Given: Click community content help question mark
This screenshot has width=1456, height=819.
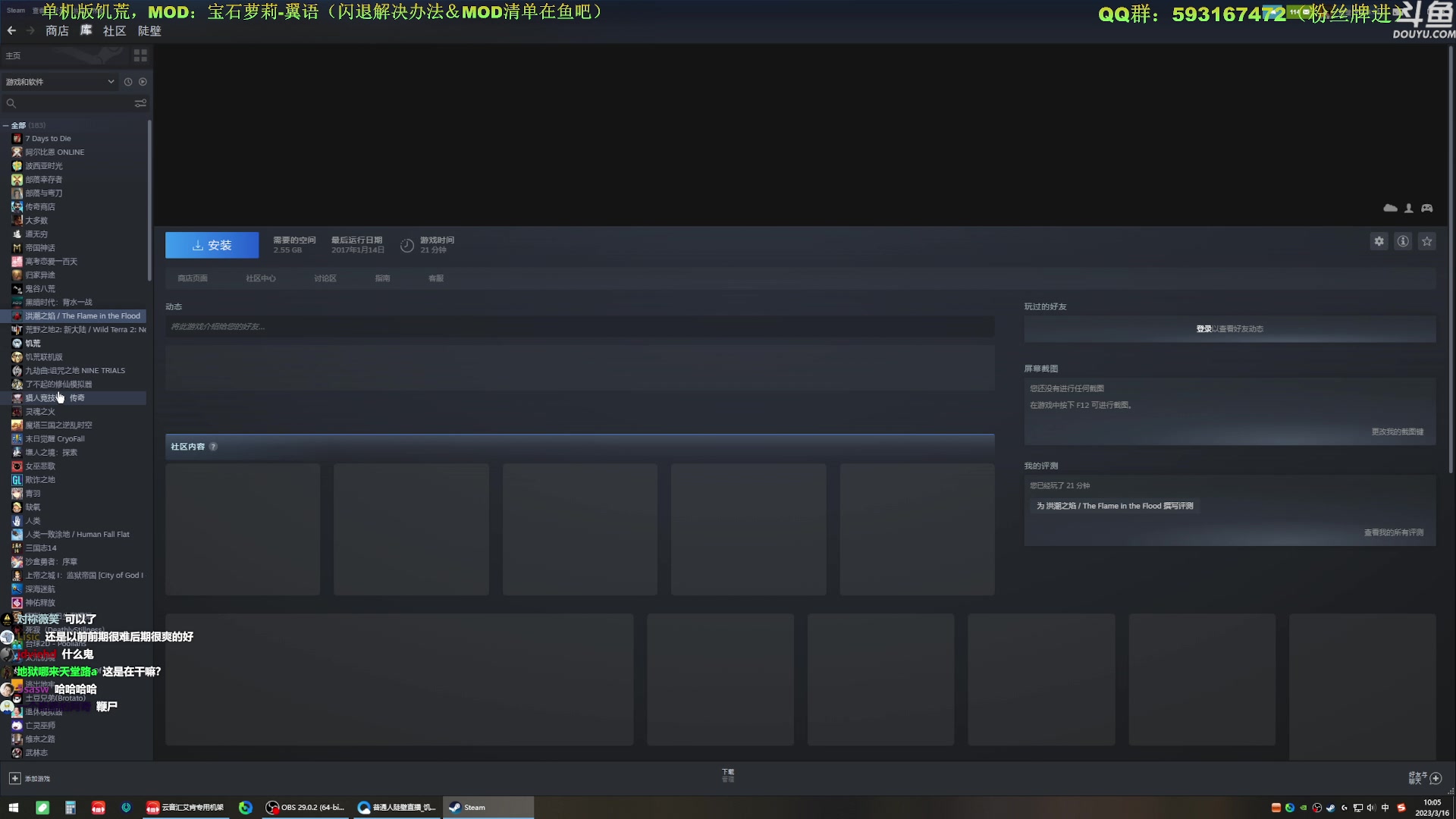Looking at the screenshot, I should coord(213,447).
